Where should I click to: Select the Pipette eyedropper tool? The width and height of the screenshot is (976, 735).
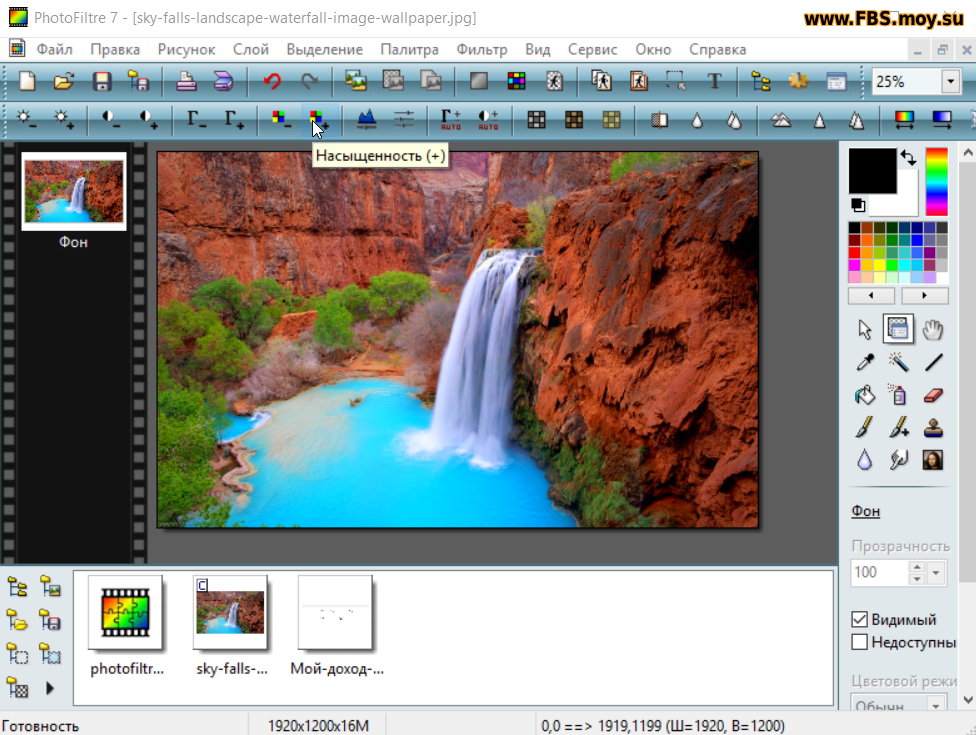point(865,362)
